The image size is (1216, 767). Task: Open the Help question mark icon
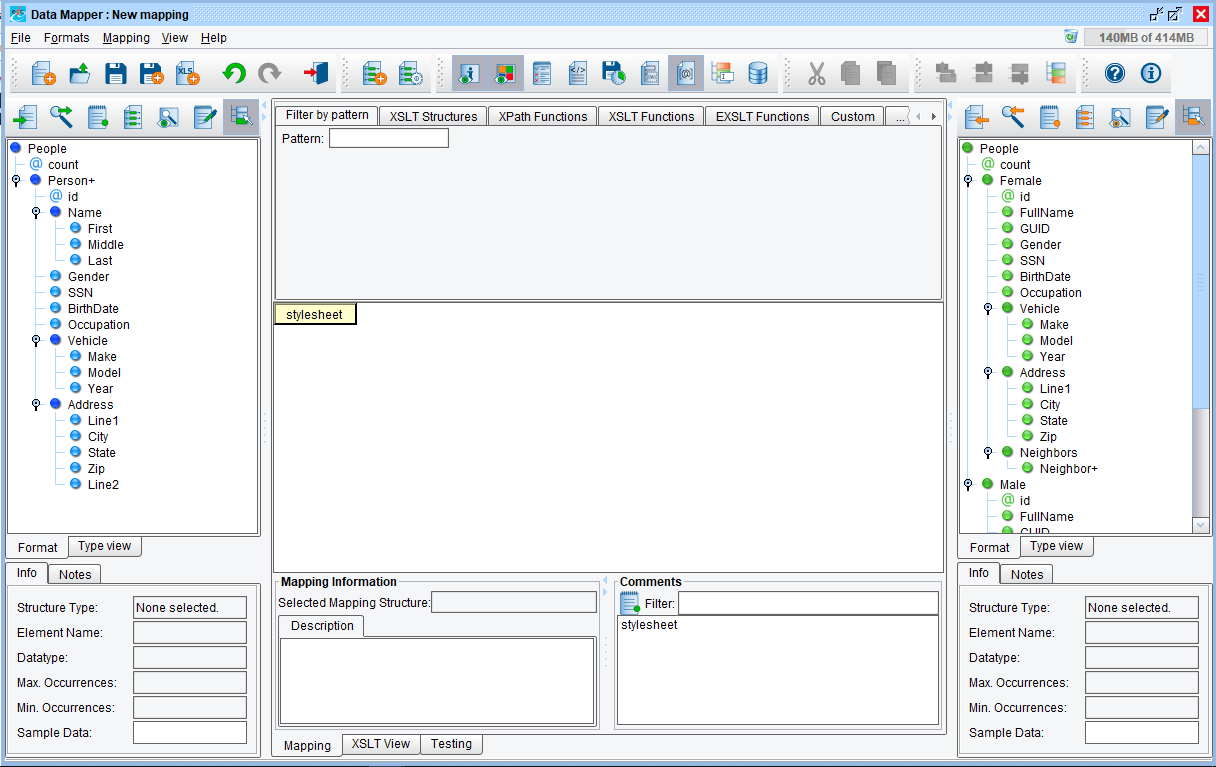tap(1115, 73)
